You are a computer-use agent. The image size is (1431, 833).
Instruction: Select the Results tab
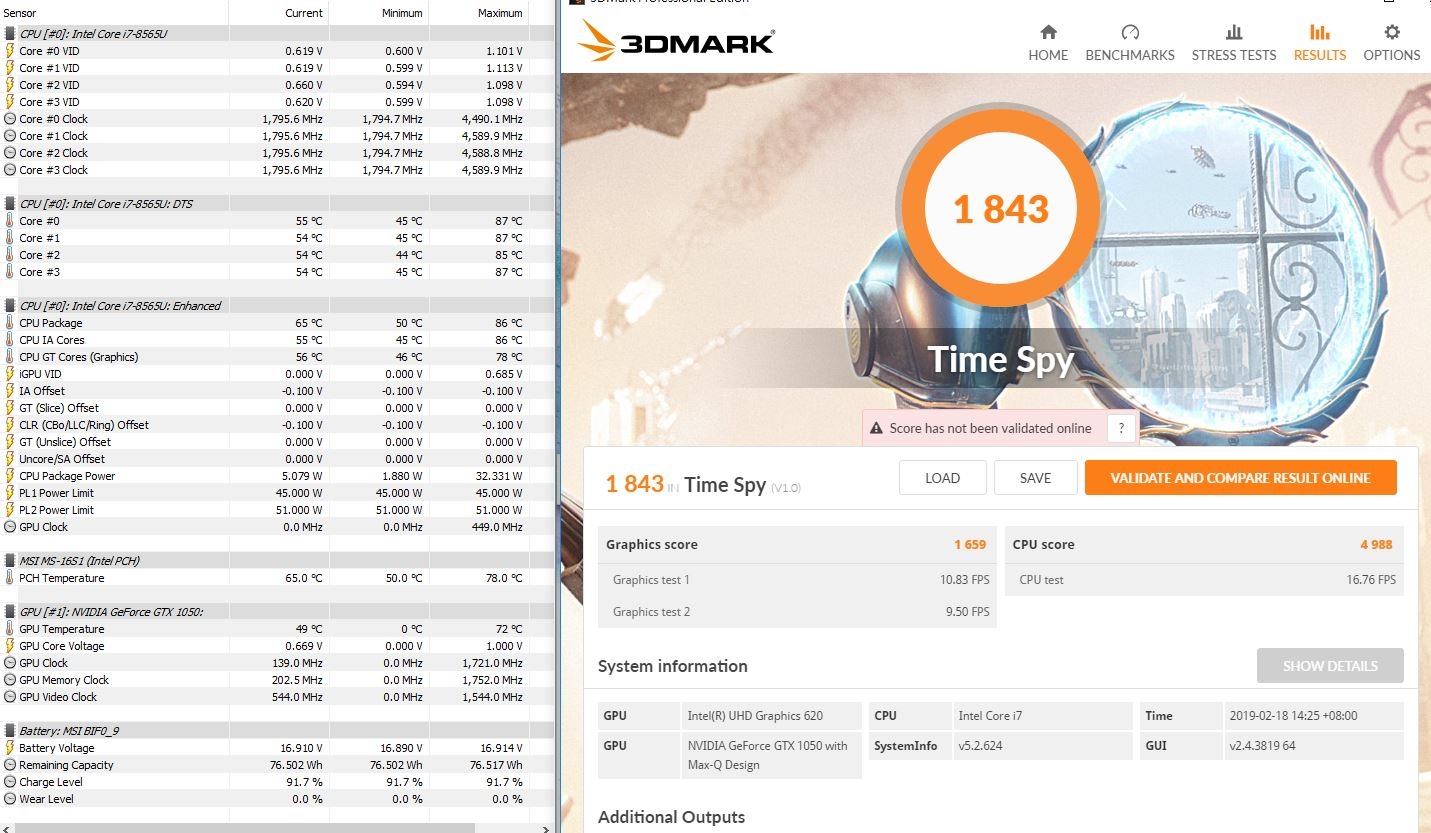(1320, 43)
